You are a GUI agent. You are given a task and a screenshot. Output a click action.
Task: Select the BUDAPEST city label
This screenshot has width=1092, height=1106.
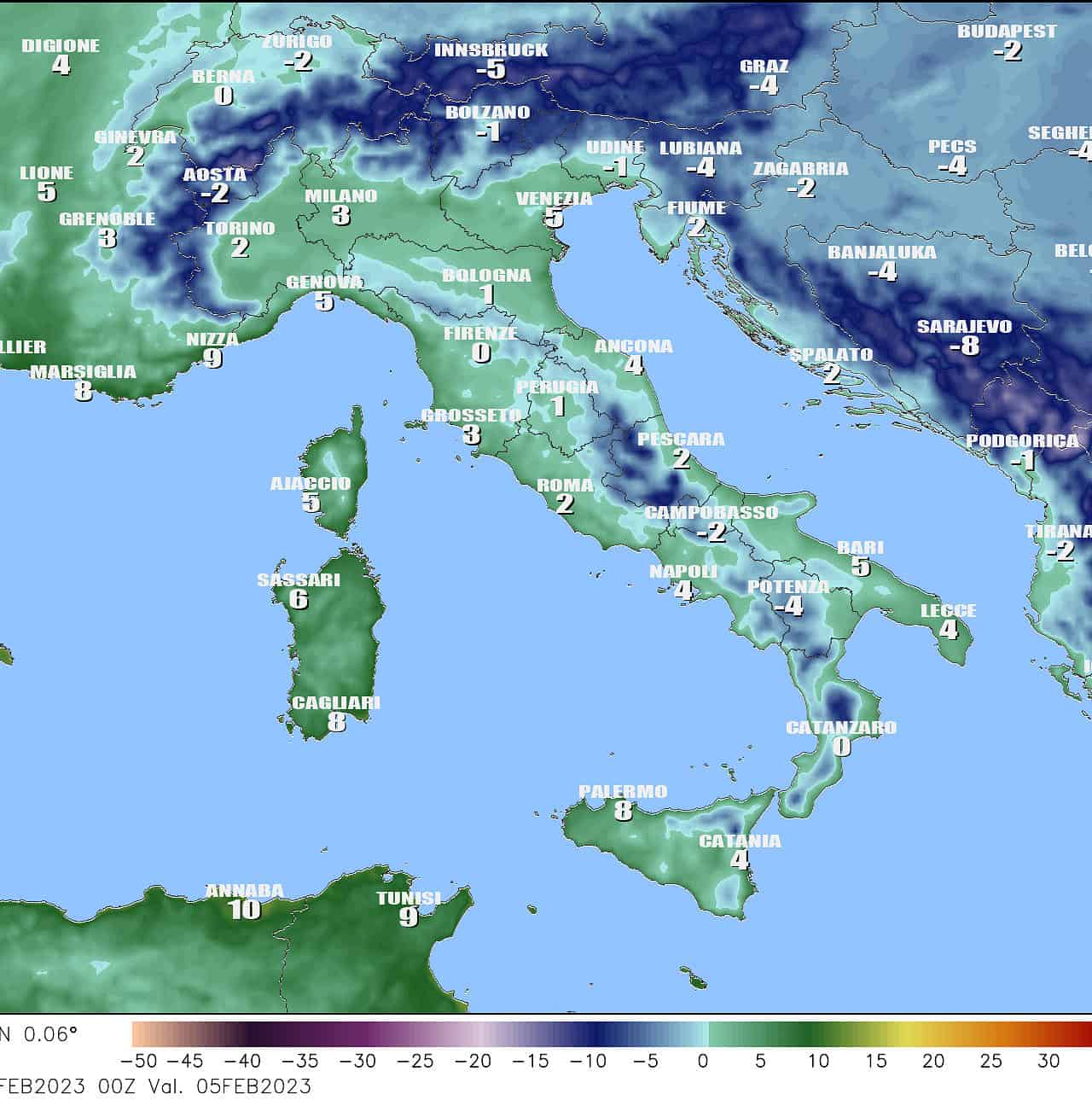point(1008,31)
